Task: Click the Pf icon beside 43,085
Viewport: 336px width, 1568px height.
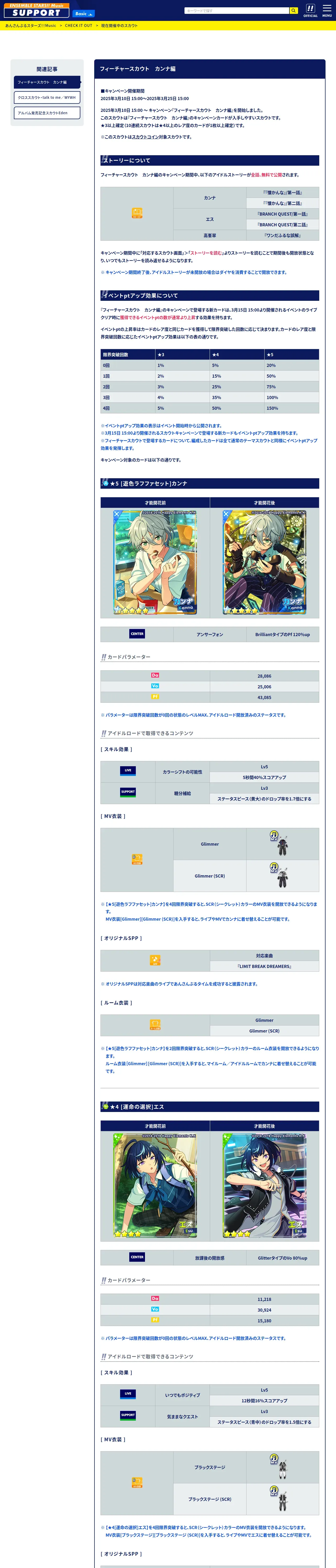Action: (155, 696)
